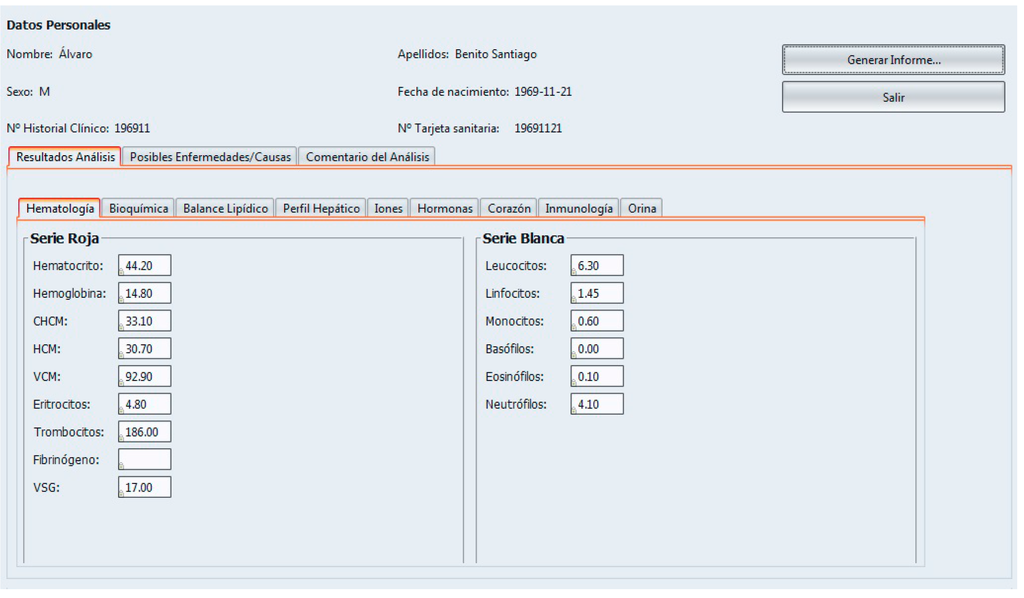Switch to Posibles Enfermedades/Causas tab

click(x=210, y=157)
